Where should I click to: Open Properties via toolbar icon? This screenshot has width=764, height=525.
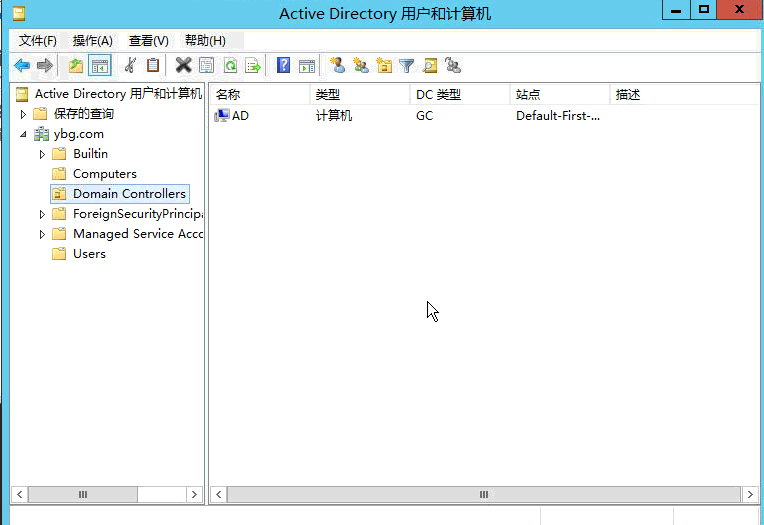206,66
